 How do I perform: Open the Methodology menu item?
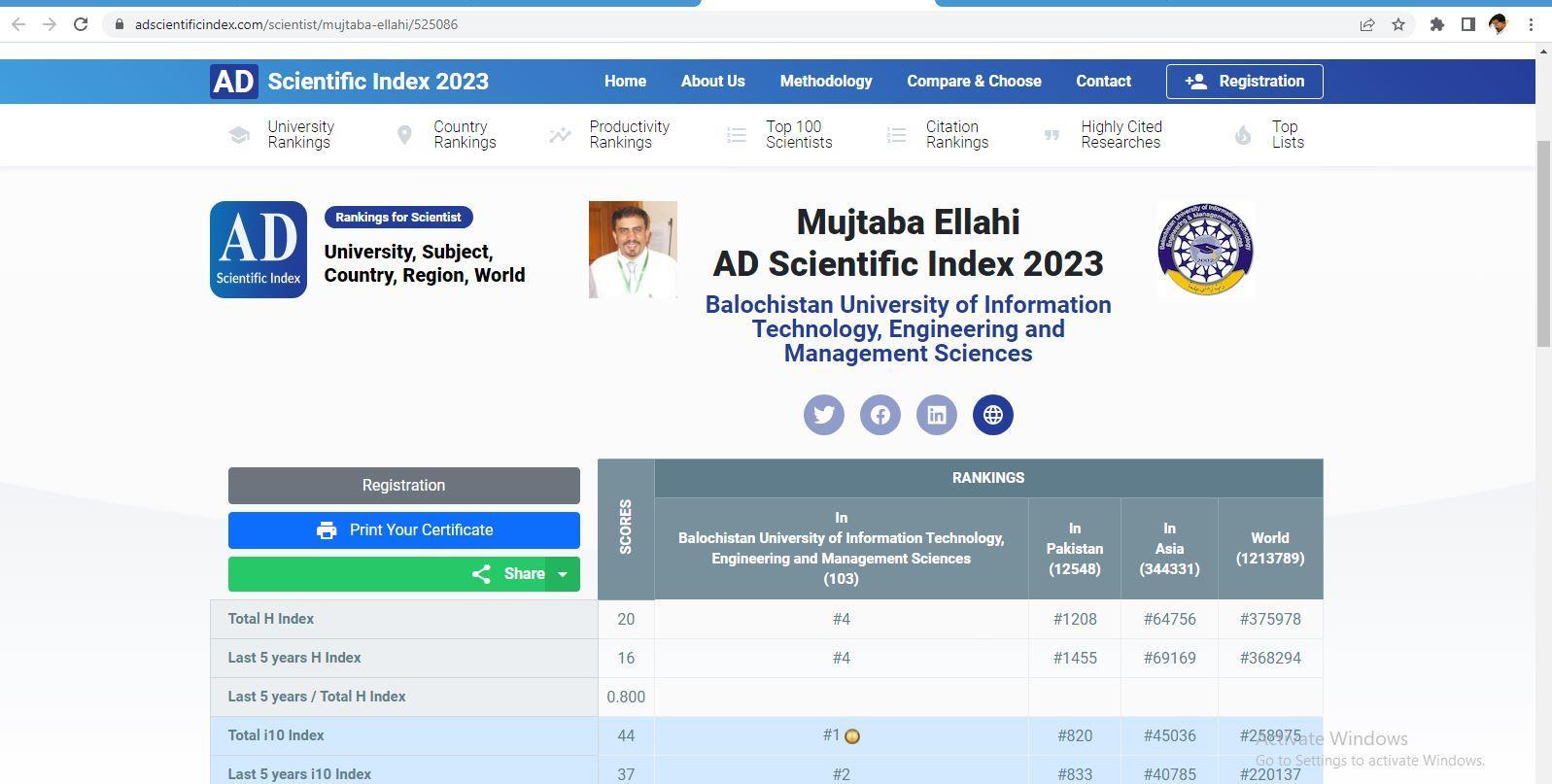click(825, 82)
